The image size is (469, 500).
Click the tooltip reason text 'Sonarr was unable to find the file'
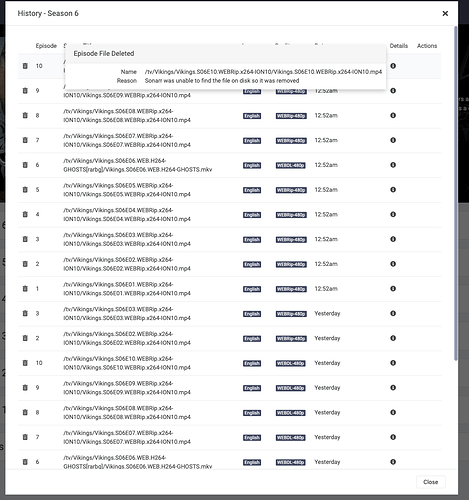[222, 81]
